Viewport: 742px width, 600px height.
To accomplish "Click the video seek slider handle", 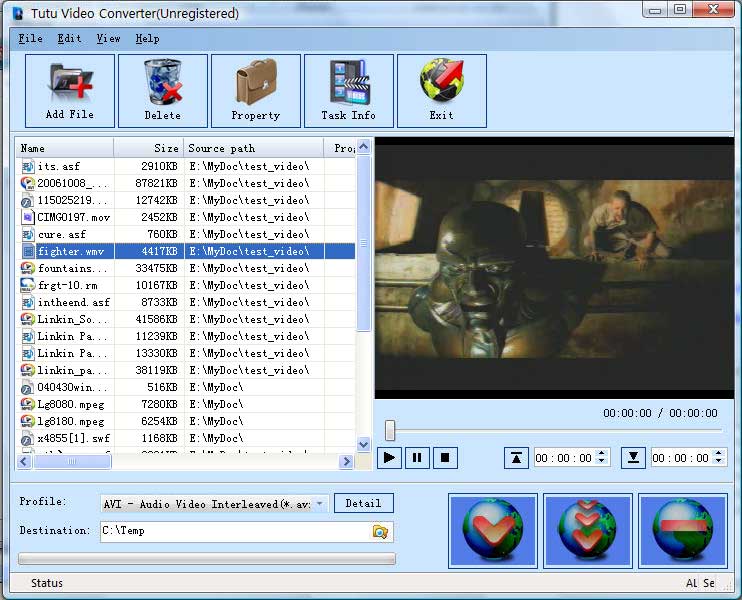I will 390,430.
